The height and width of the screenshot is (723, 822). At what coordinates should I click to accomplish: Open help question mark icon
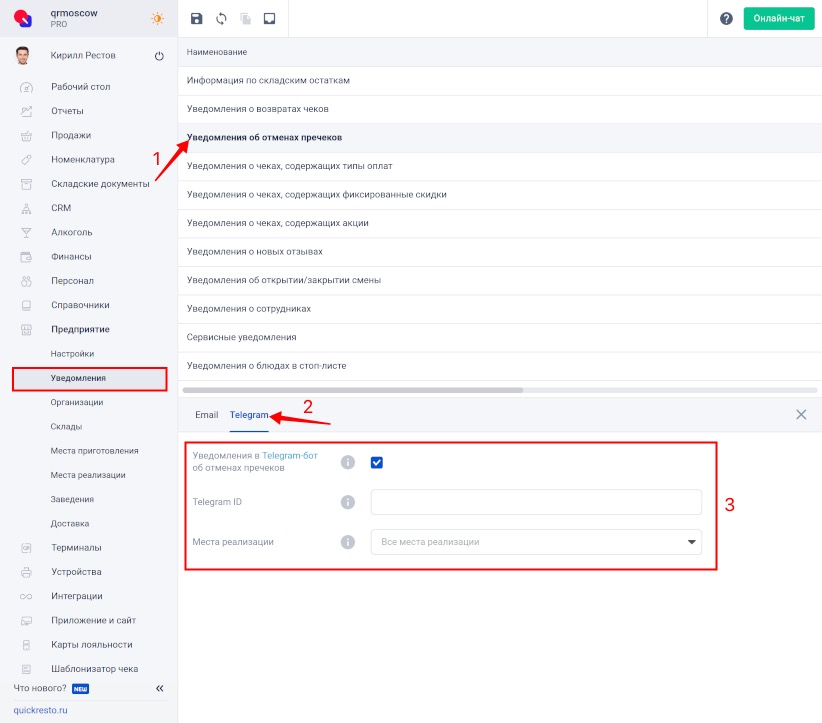[726, 19]
